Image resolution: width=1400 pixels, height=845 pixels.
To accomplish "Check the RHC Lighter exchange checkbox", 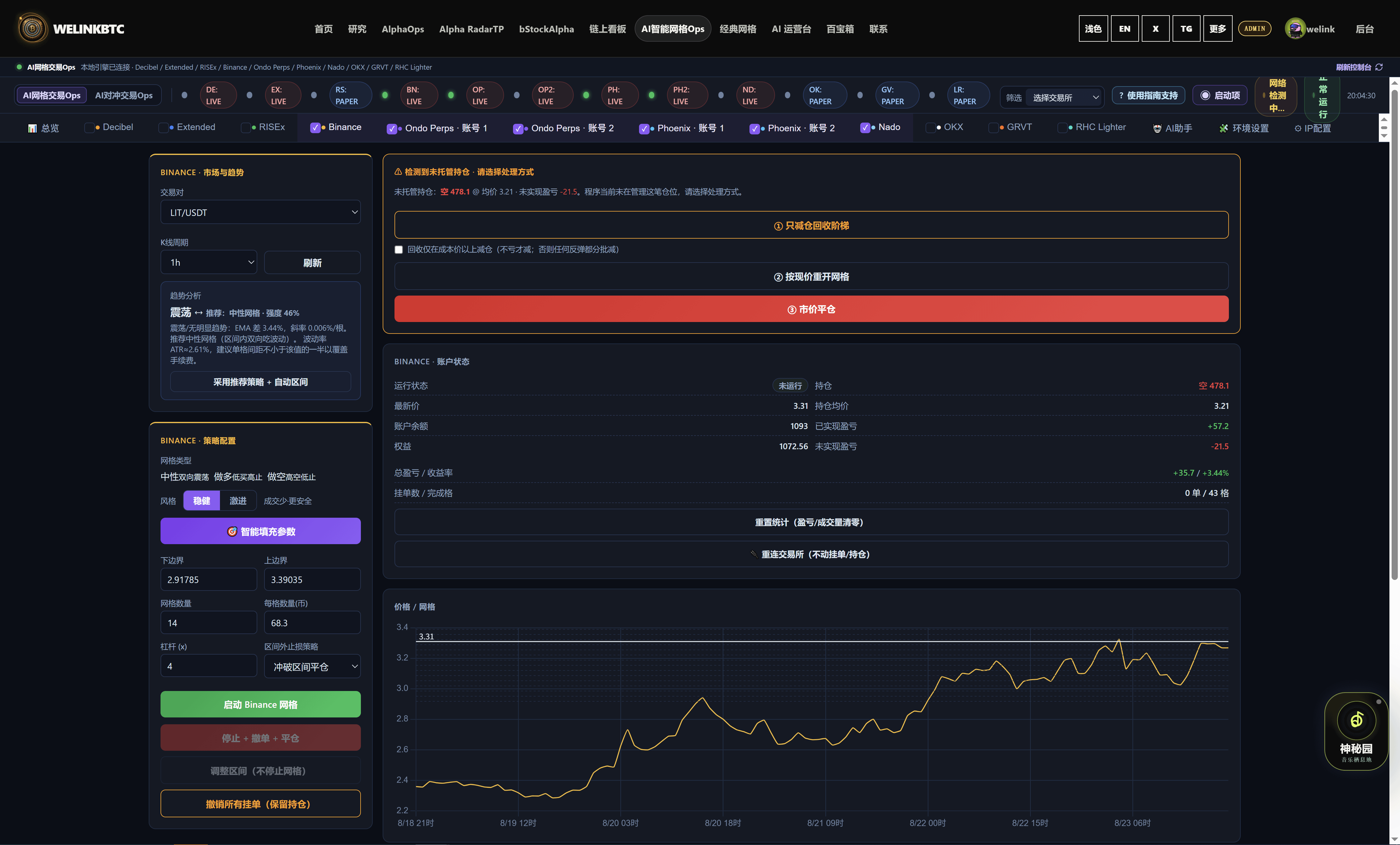I will [1062, 127].
